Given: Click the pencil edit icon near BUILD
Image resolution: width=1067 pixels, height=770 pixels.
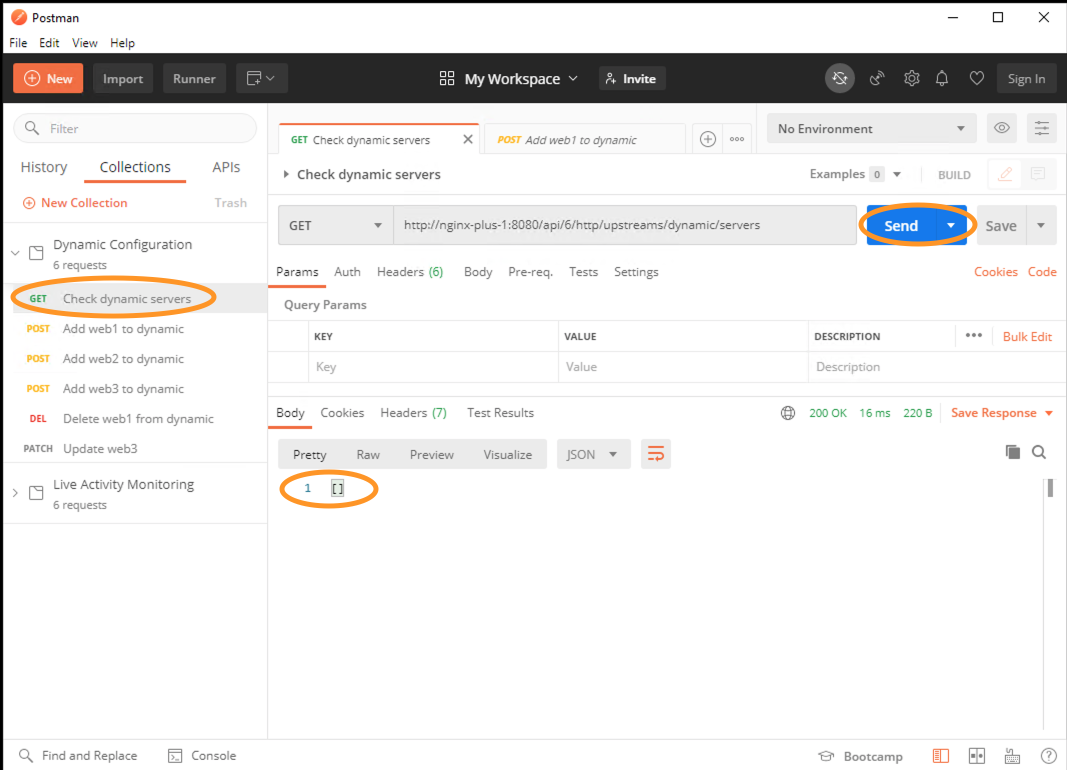Looking at the screenshot, I should (1005, 174).
